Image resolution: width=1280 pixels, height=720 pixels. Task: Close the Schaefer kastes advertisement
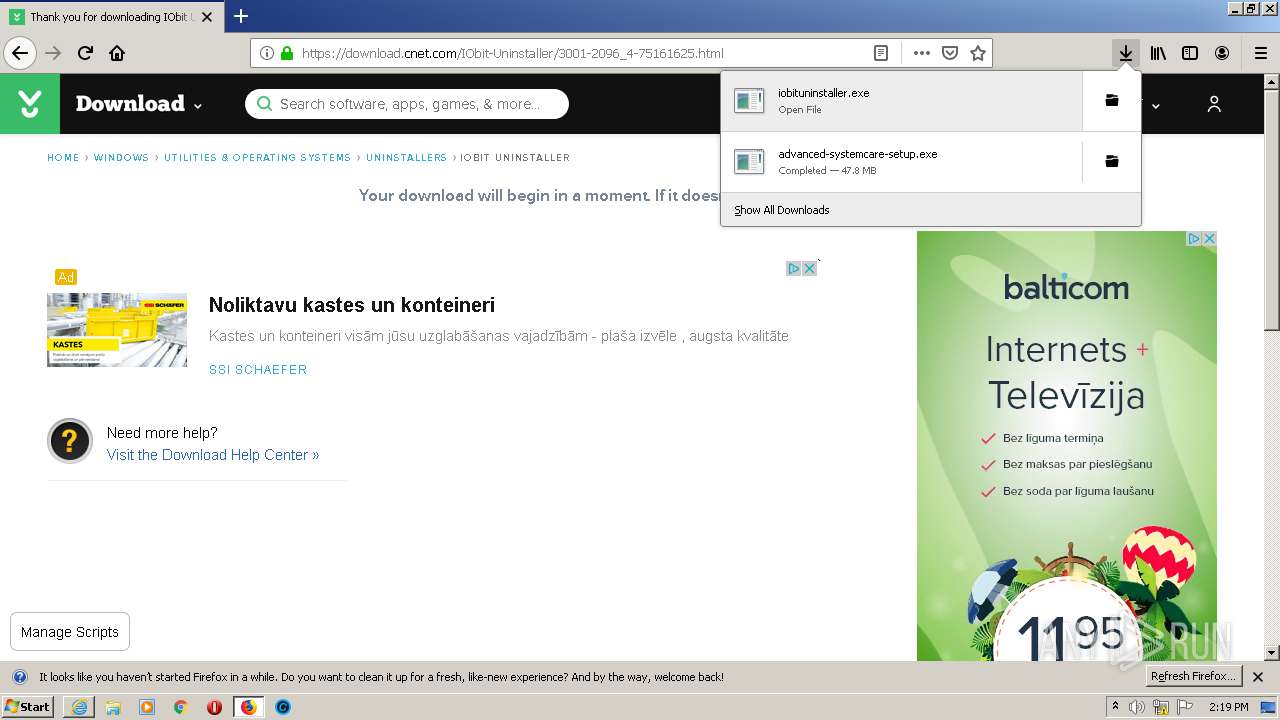pyautogui.click(x=810, y=268)
